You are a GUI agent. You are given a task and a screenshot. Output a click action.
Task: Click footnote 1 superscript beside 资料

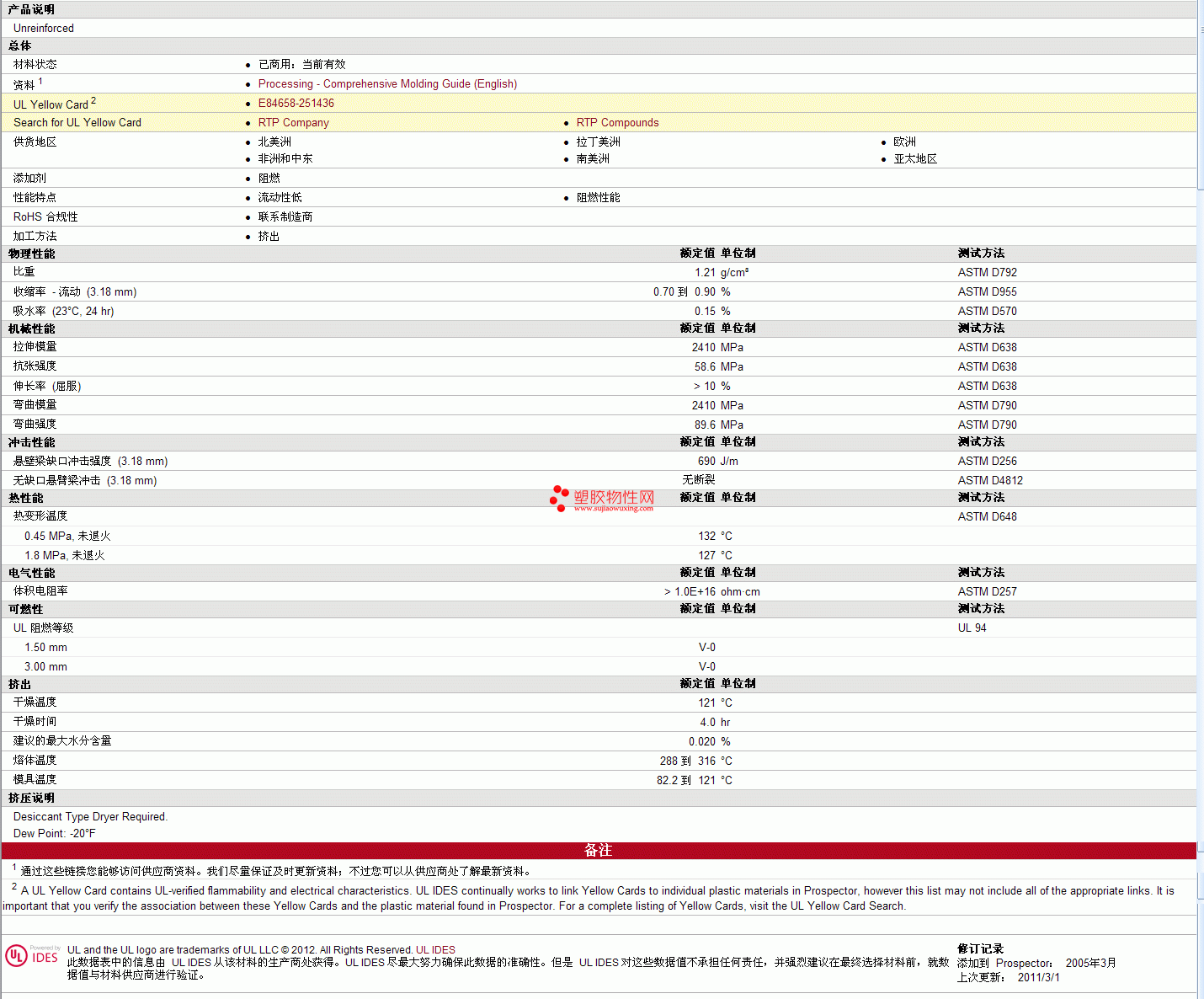(x=40, y=82)
